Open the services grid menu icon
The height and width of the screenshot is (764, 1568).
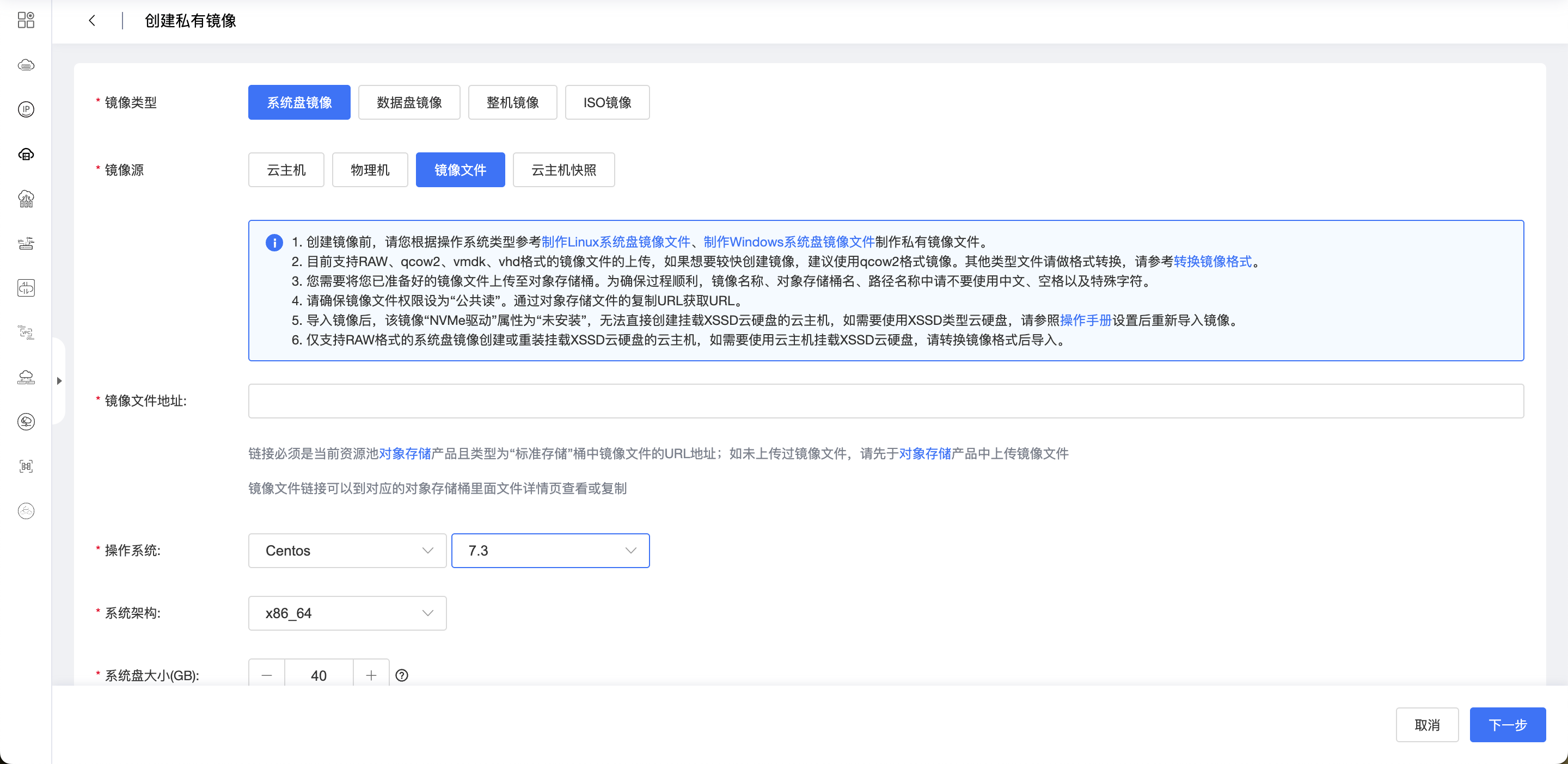pyautogui.click(x=26, y=20)
